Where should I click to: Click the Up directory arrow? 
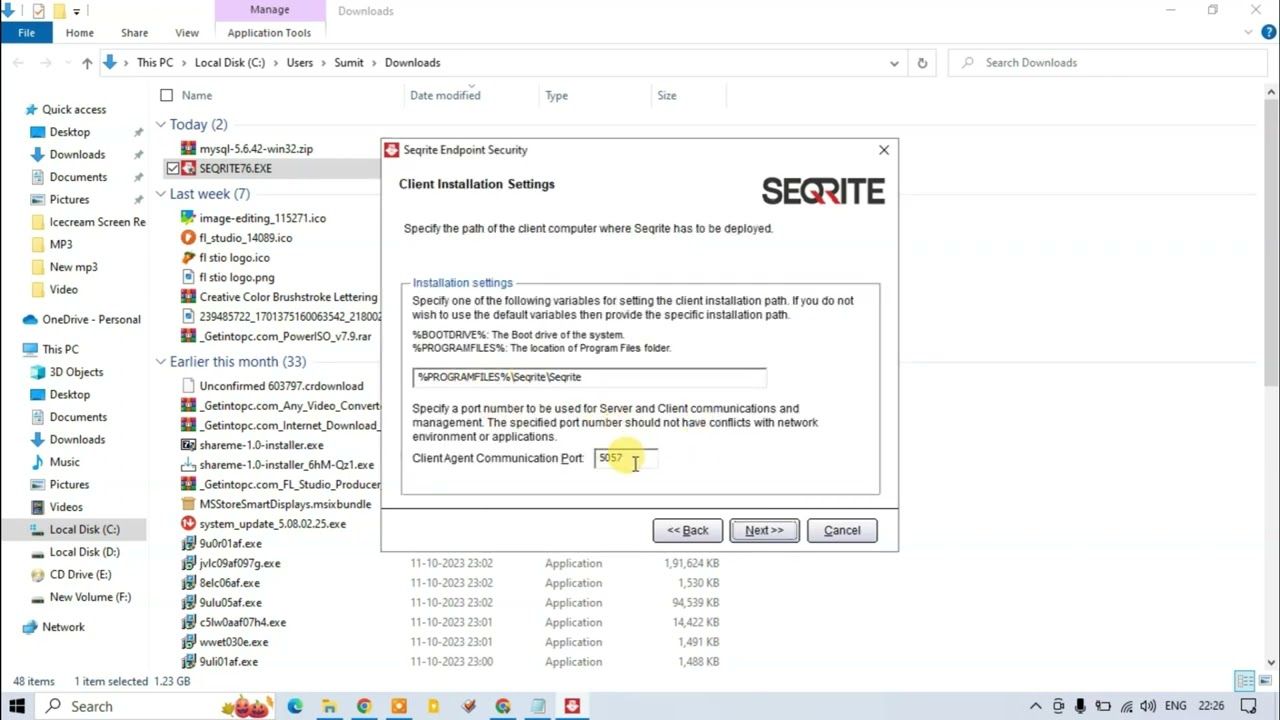tap(87, 63)
